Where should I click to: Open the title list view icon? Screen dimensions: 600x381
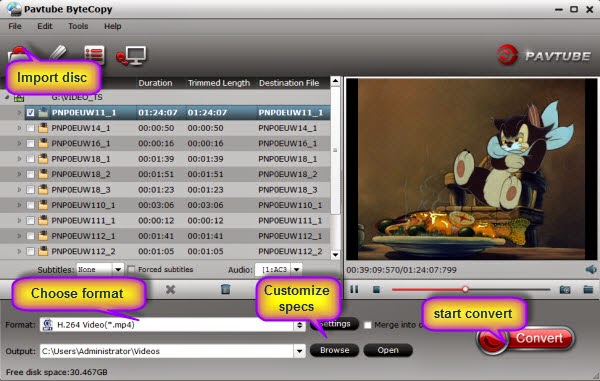(x=94, y=55)
